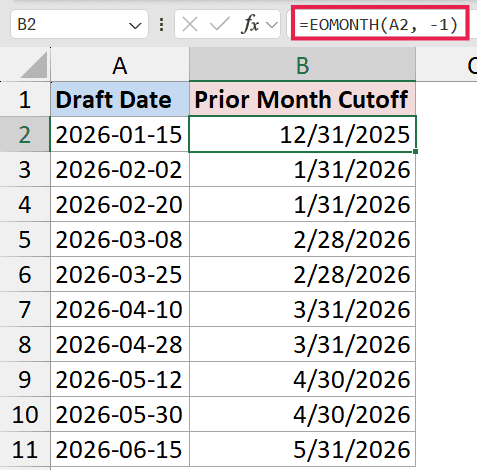This screenshot has height=470, width=477.
Task: Click the Name Box showing B2
Action: [x=79, y=24]
